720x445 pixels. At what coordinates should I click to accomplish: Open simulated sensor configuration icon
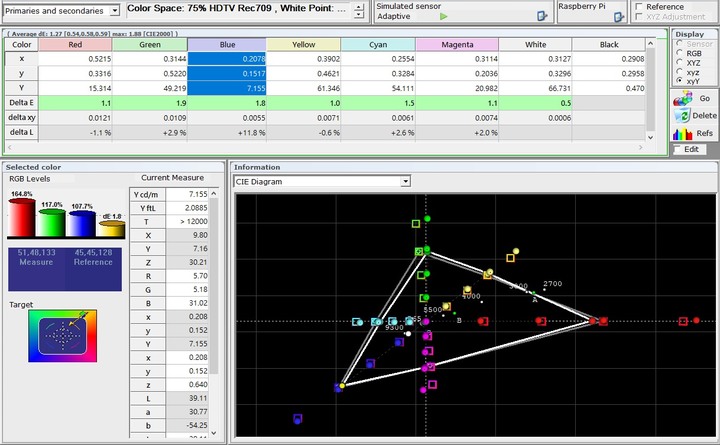[x=542, y=17]
